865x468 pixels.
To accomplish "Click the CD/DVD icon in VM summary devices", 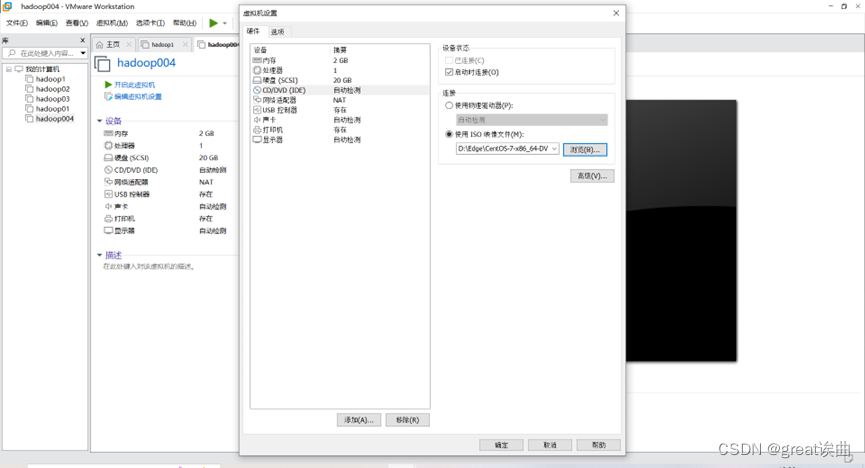I will 108,169.
